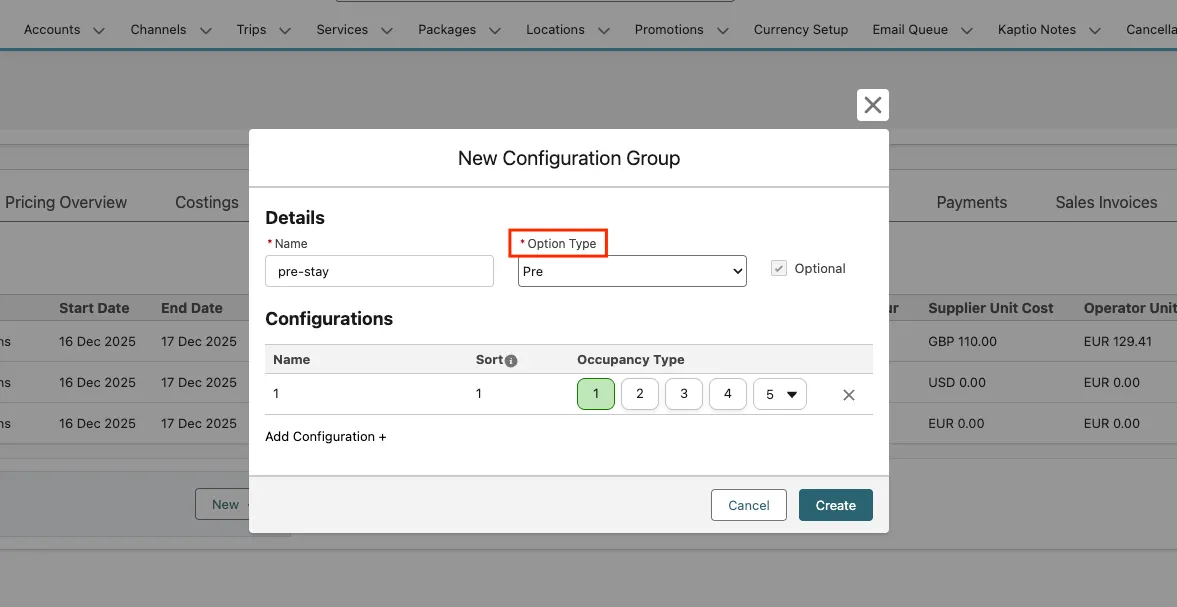Remove configuration row 1 with X icon
The height and width of the screenshot is (607, 1177).
coord(848,395)
